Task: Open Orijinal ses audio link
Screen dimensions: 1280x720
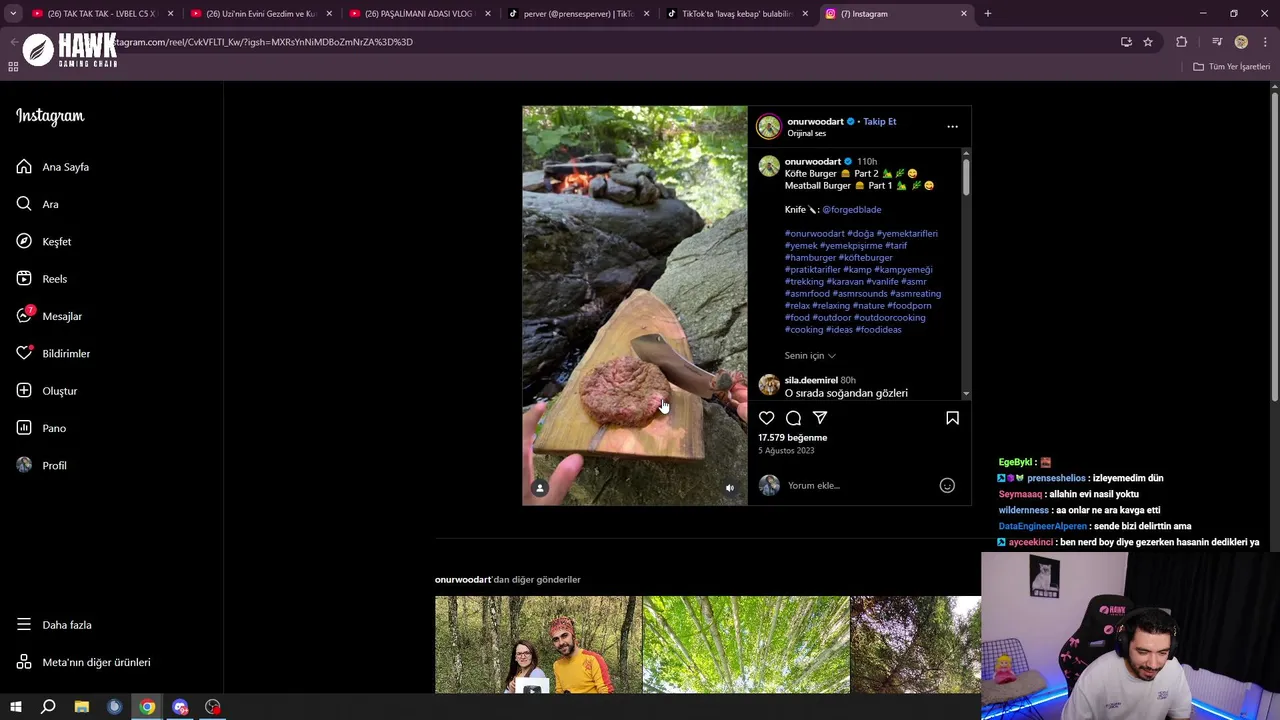Action: click(806, 134)
